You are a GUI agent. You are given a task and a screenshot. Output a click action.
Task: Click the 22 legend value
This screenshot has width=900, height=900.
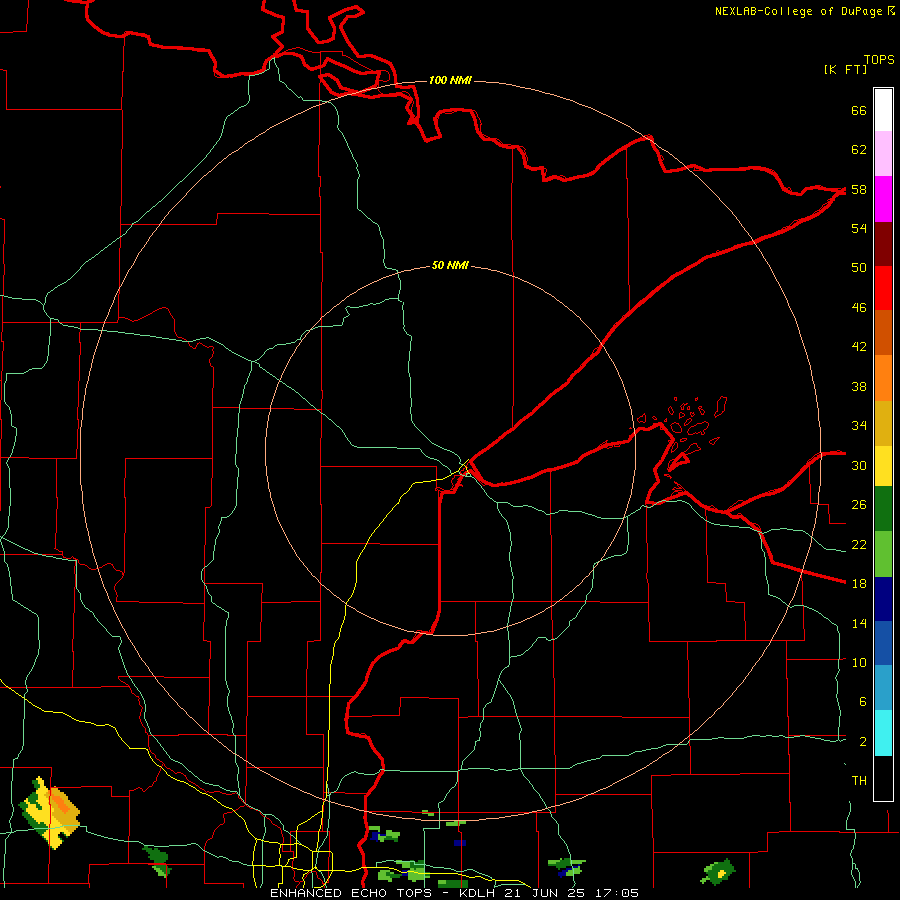859,544
